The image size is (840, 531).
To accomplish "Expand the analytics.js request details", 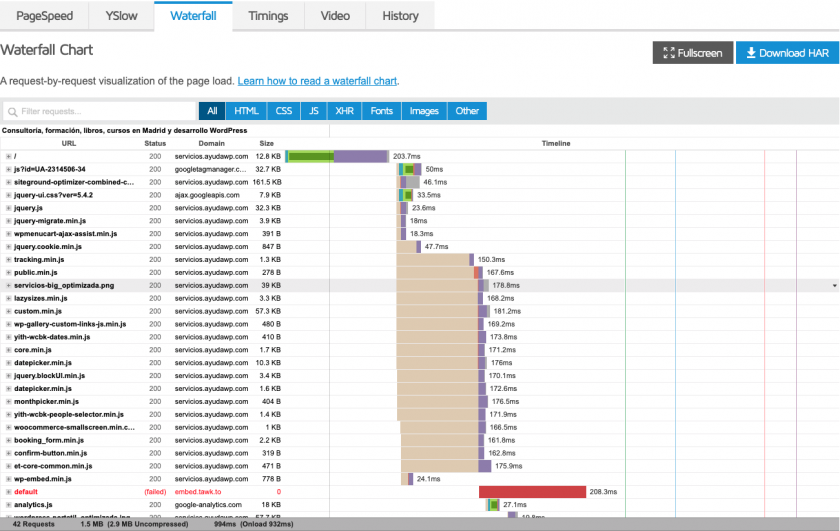I will pyautogui.click(x=8, y=505).
